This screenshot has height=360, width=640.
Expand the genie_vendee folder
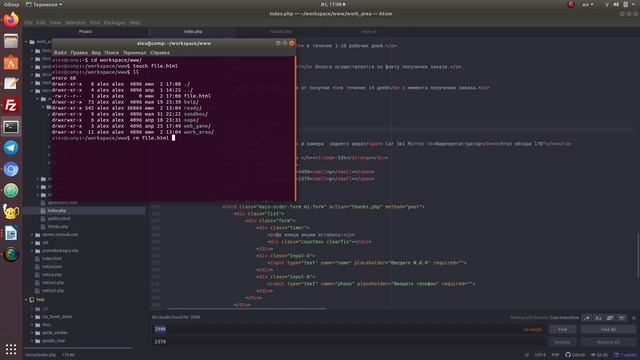(x=33, y=333)
